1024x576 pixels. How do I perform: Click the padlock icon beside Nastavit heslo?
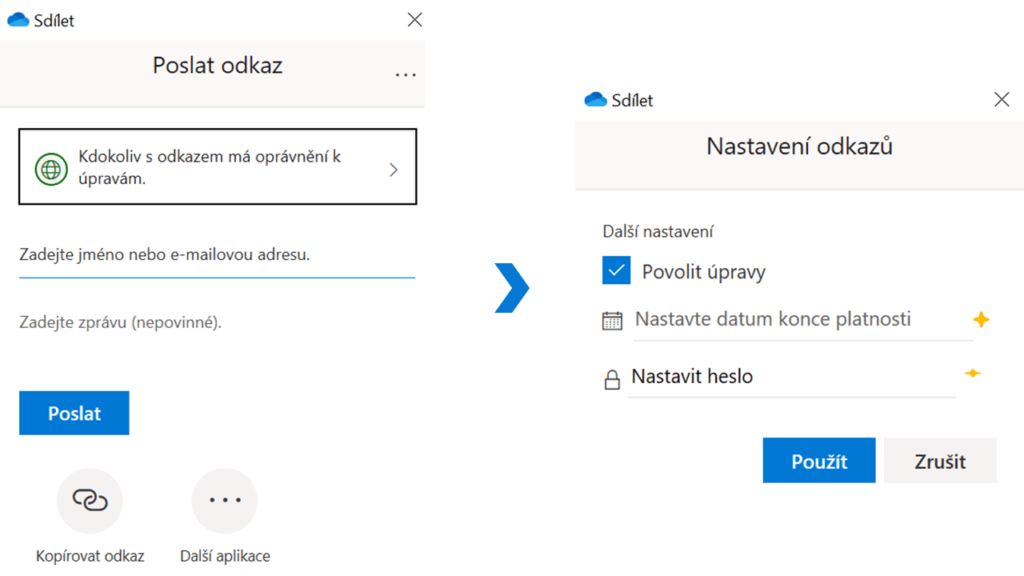(x=612, y=379)
